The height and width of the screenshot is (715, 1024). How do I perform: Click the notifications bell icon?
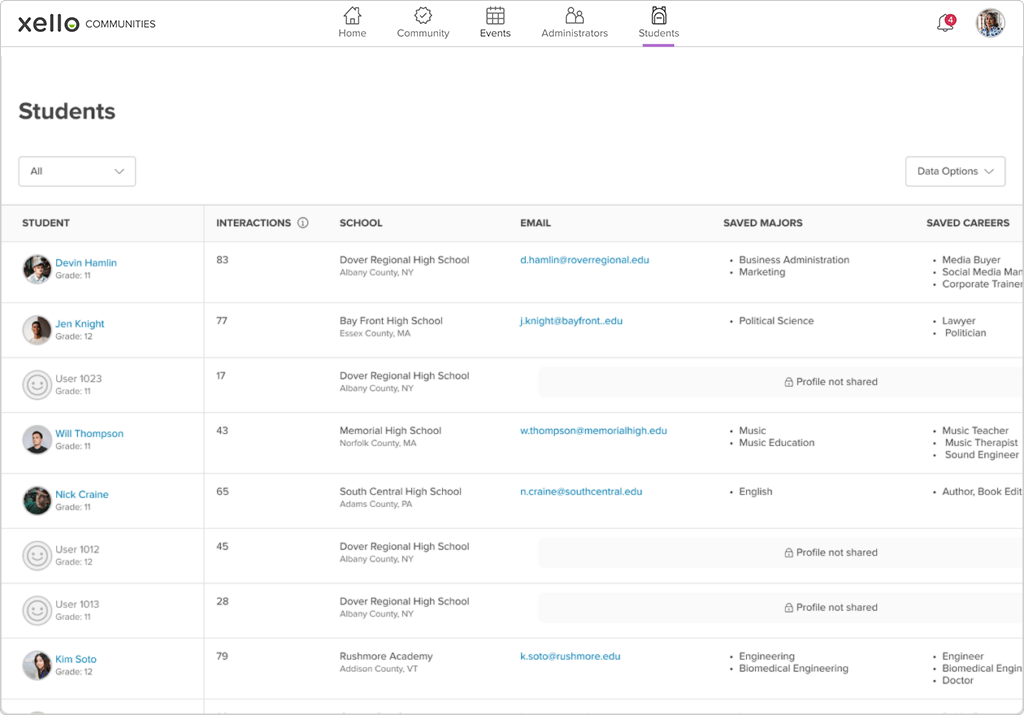tap(944, 23)
